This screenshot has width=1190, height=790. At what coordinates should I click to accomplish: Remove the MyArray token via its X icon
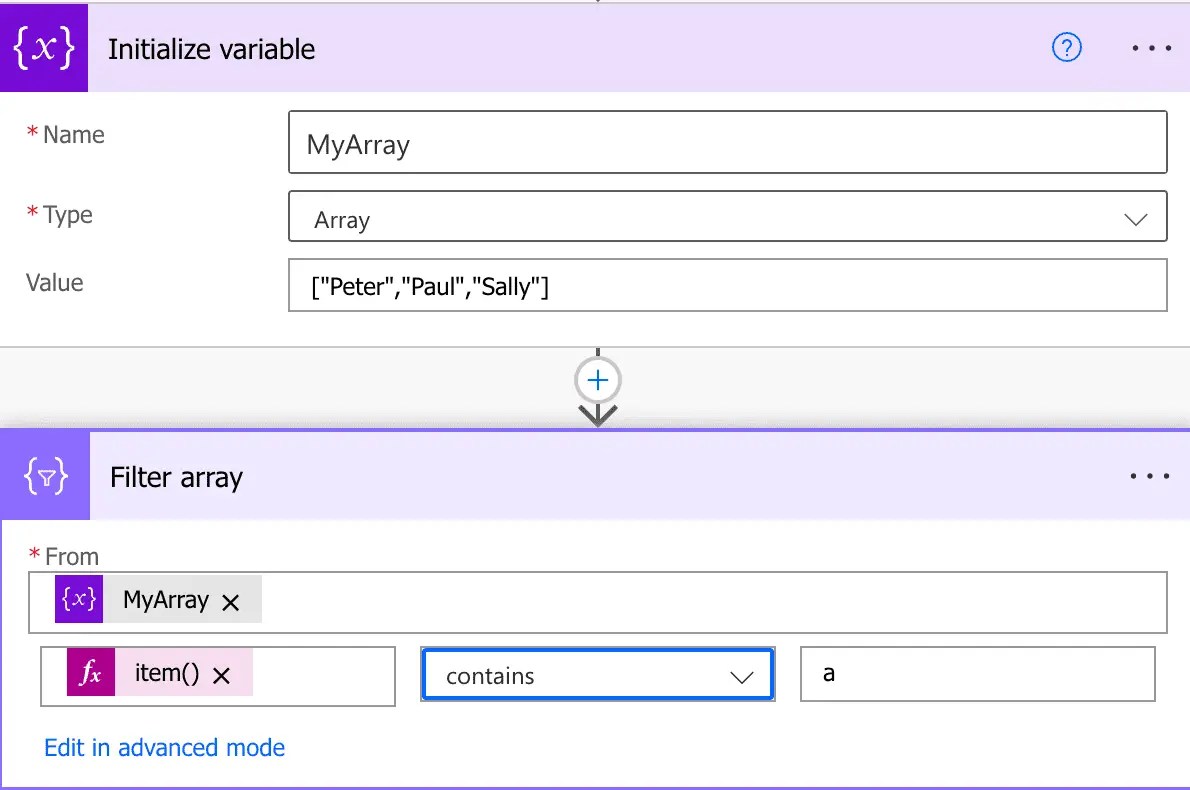(x=232, y=600)
